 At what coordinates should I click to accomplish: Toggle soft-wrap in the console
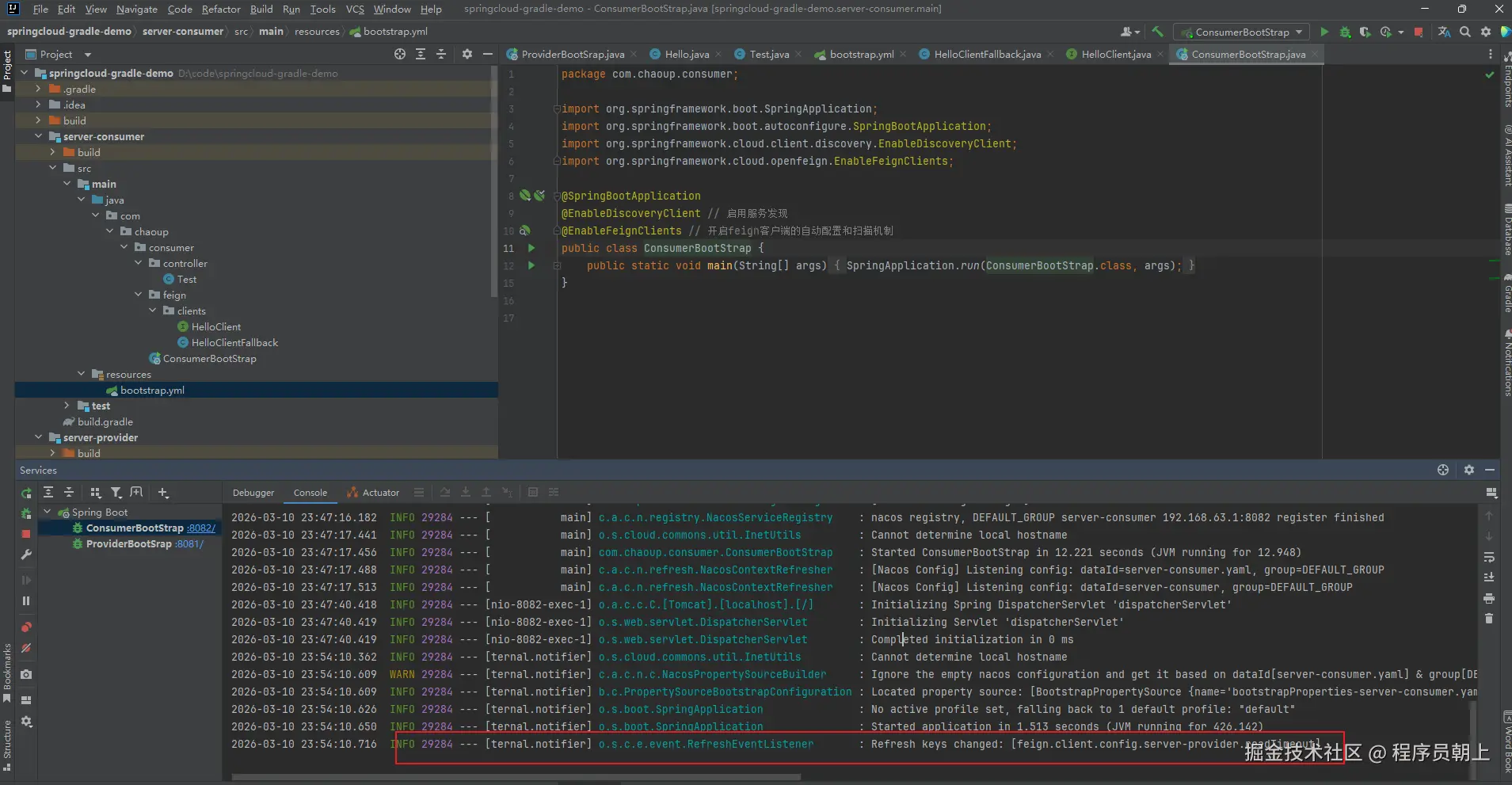[x=1489, y=557]
